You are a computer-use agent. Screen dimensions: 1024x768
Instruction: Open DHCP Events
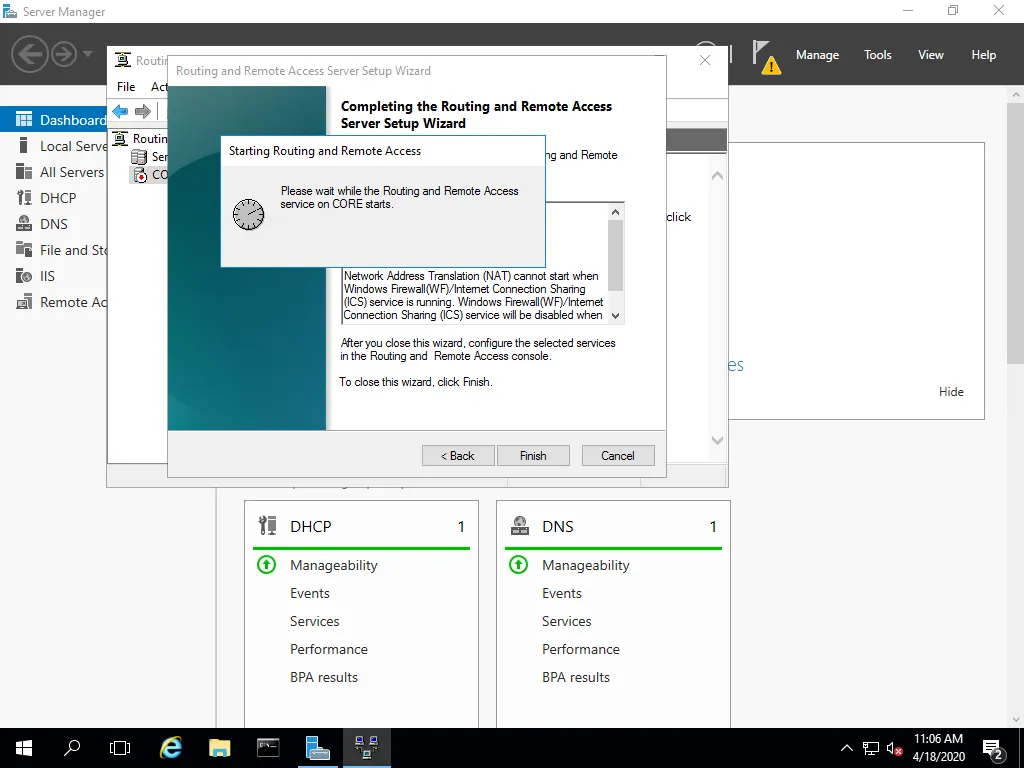[310, 593]
